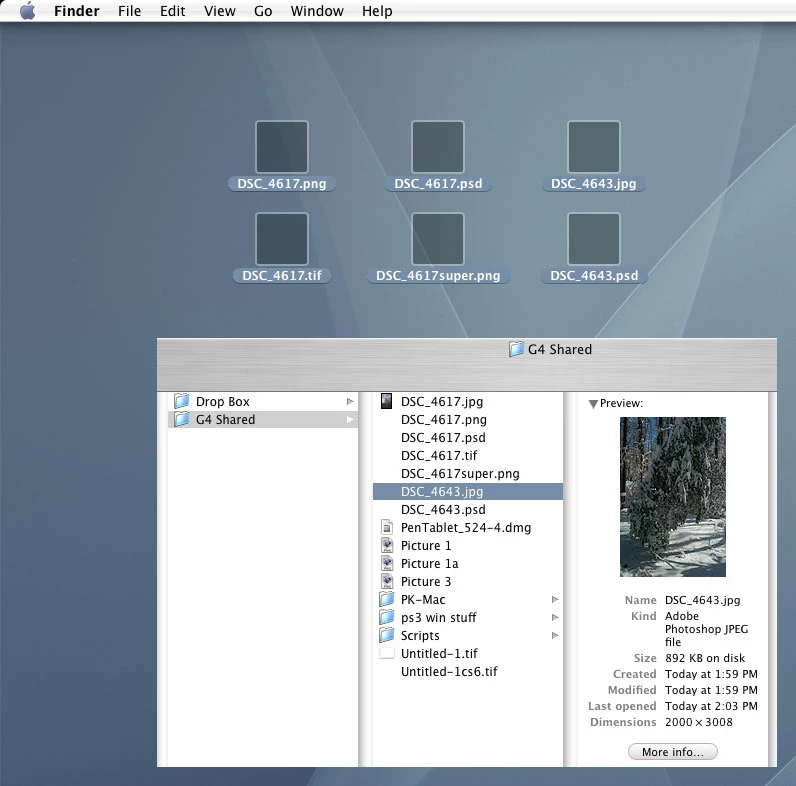Select DSC_4643.psd desktop icon
This screenshot has width=796, height=786.
click(x=594, y=239)
